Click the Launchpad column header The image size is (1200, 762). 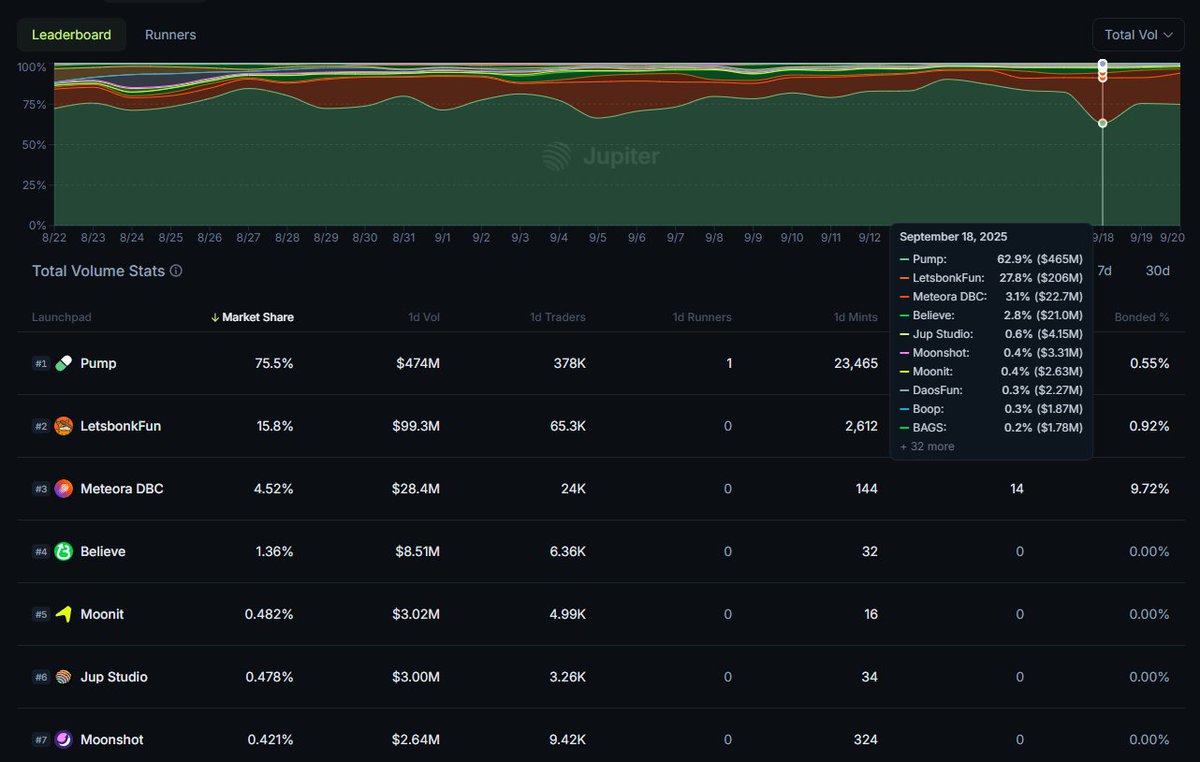pyautogui.click(x=62, y=317)
